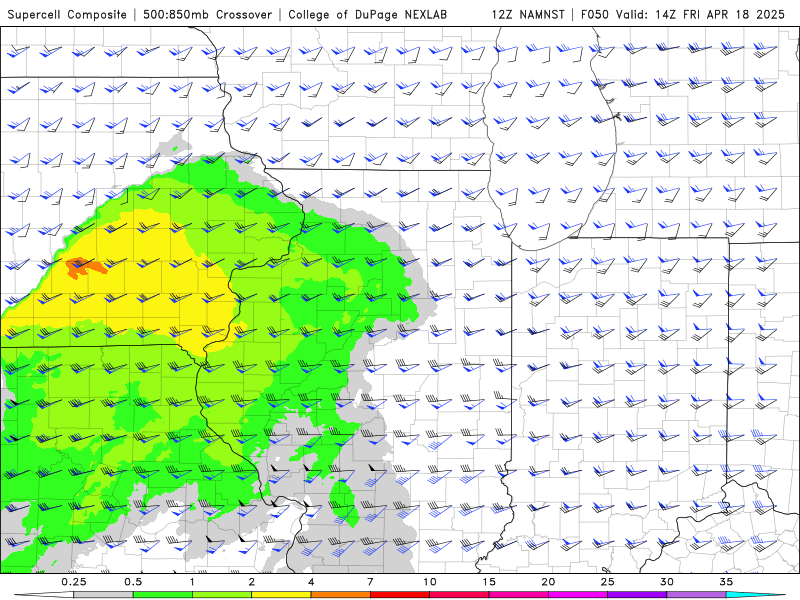800x600 pixels.
Task: Click the '500:850mb Crossover' header text
Action: pyautogui.click(x=208, y=14)
